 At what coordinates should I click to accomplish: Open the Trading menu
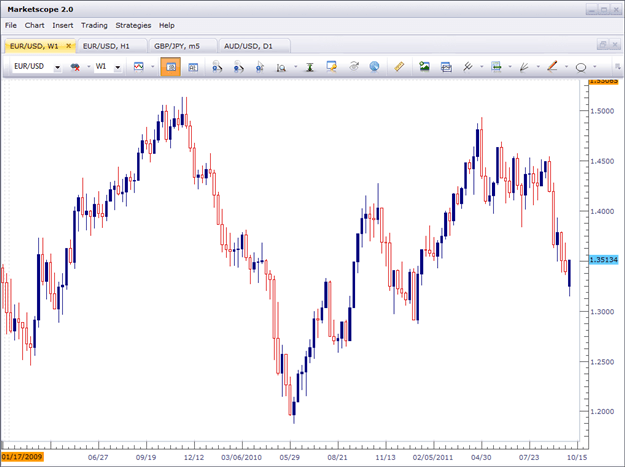coord(94,26)
